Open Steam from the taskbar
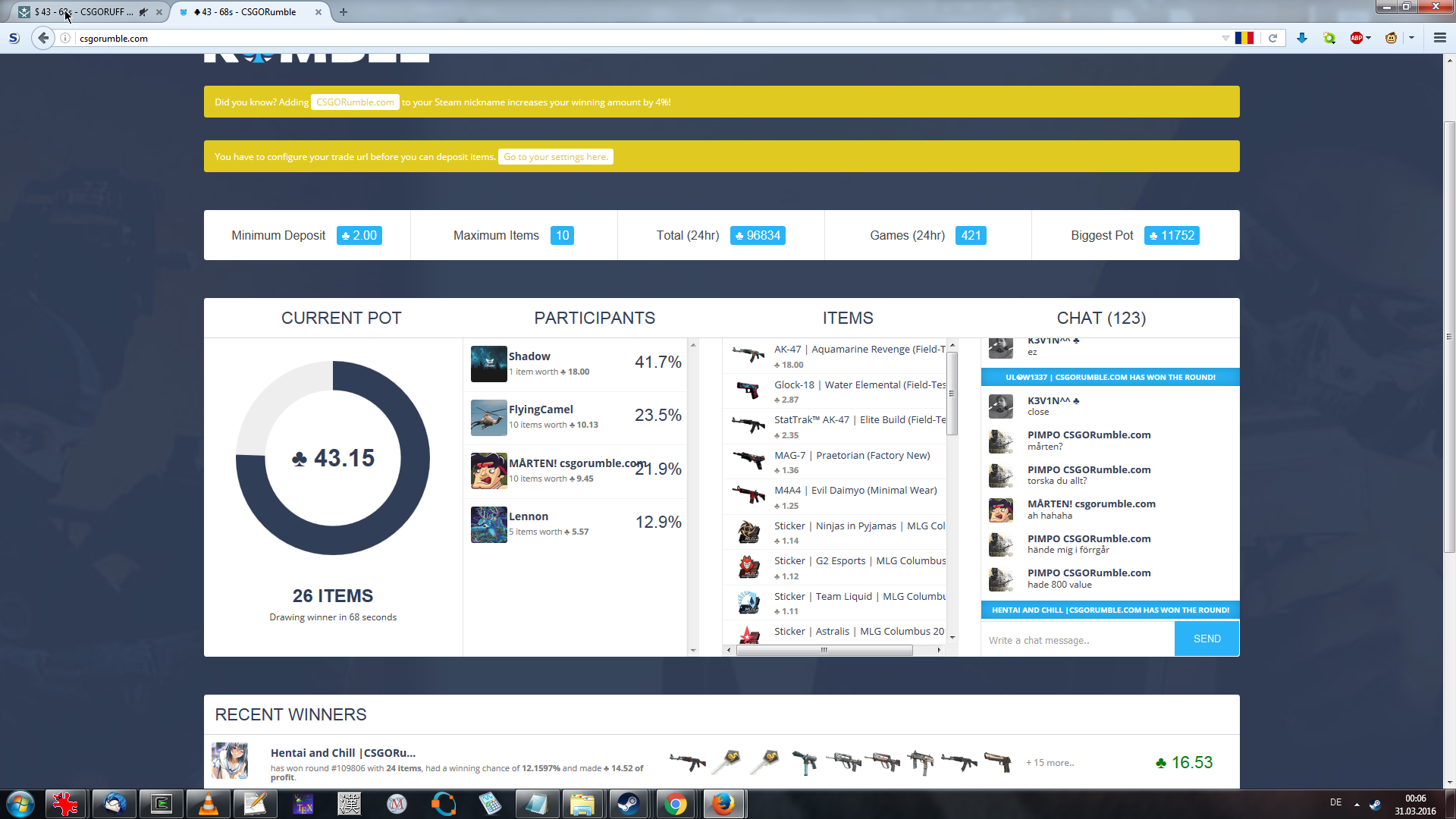The width and height of the screenshot is (1456, 819). pos(628,804)
